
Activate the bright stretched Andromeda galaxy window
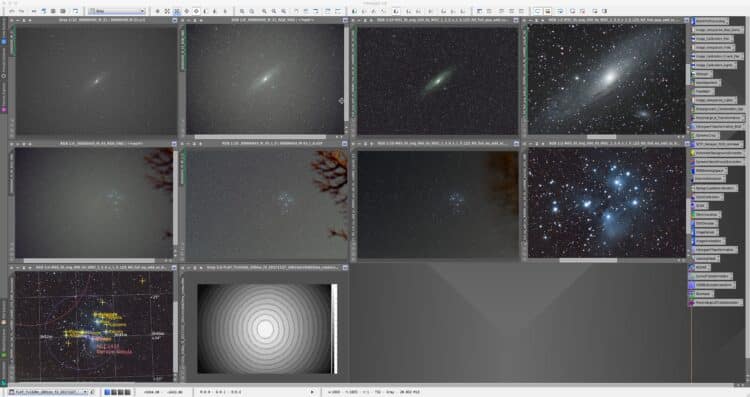tap(607, 79)
